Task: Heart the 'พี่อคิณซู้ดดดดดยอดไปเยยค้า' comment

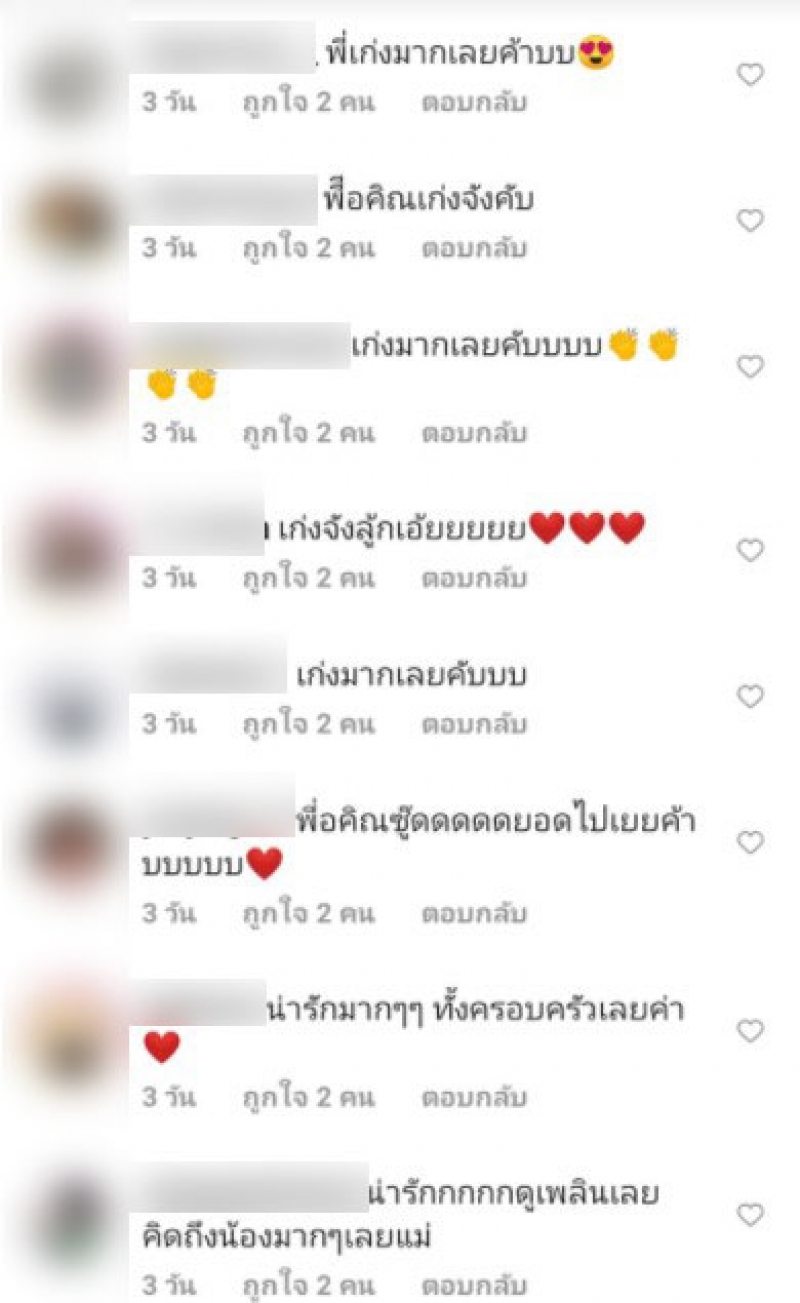Action: click(x=750, y=843)
